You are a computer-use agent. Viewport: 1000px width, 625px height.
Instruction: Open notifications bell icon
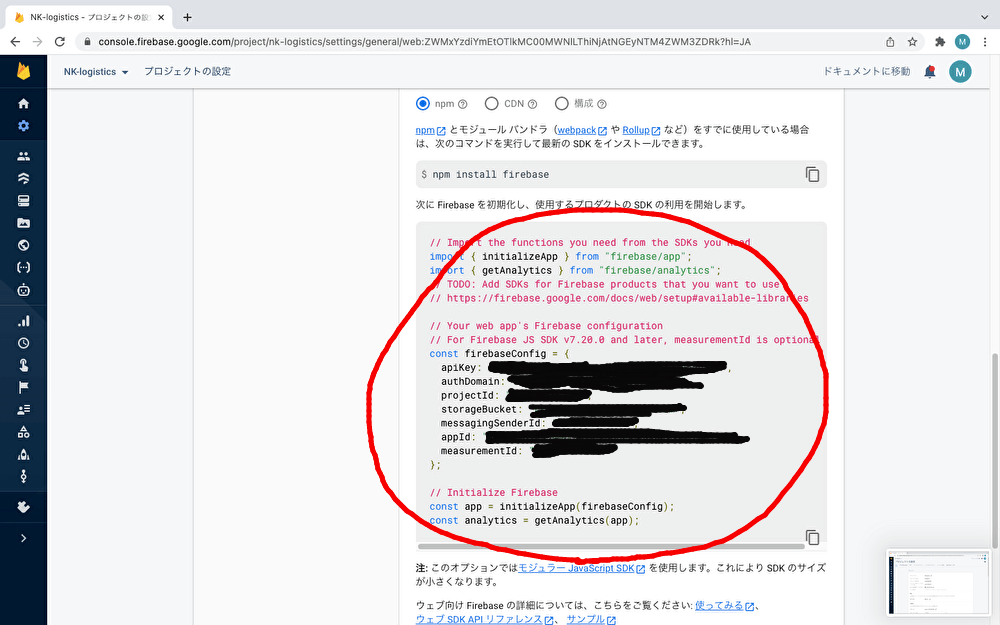click(x=930, y=71)
